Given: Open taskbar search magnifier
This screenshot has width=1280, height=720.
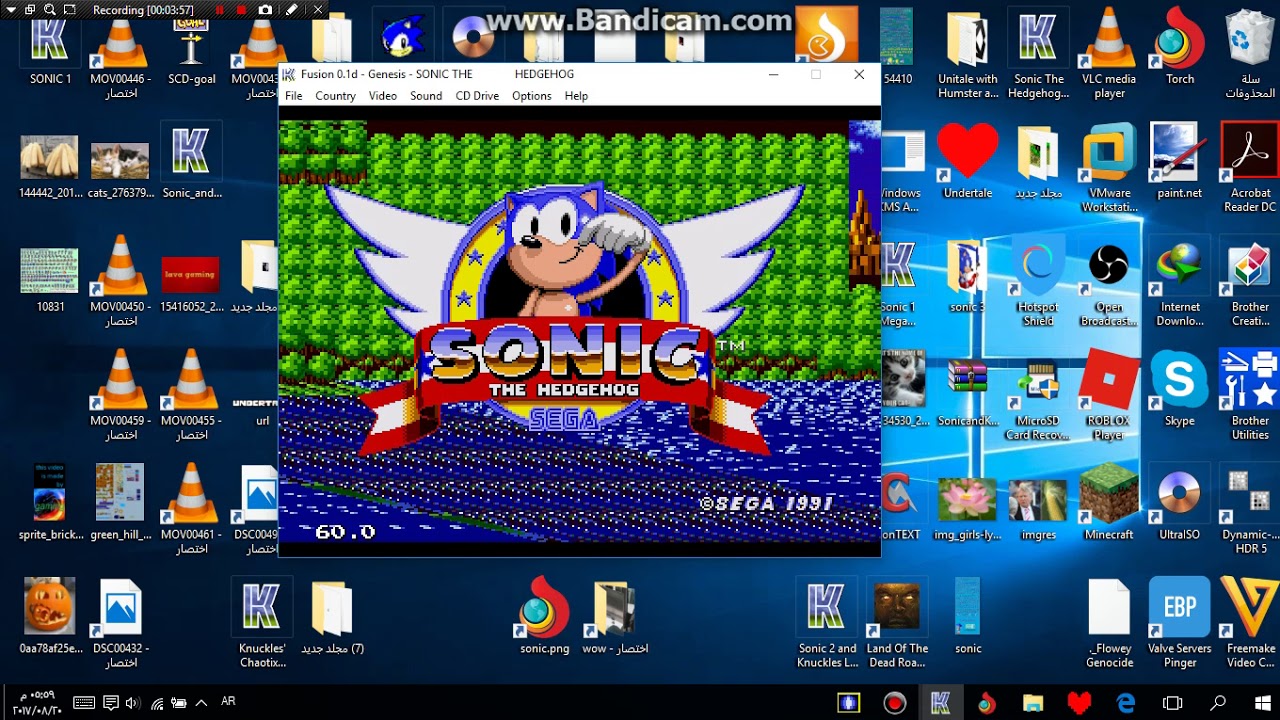Looking at the screenshot, I should pyautogui.click(x=1218, y=703).
